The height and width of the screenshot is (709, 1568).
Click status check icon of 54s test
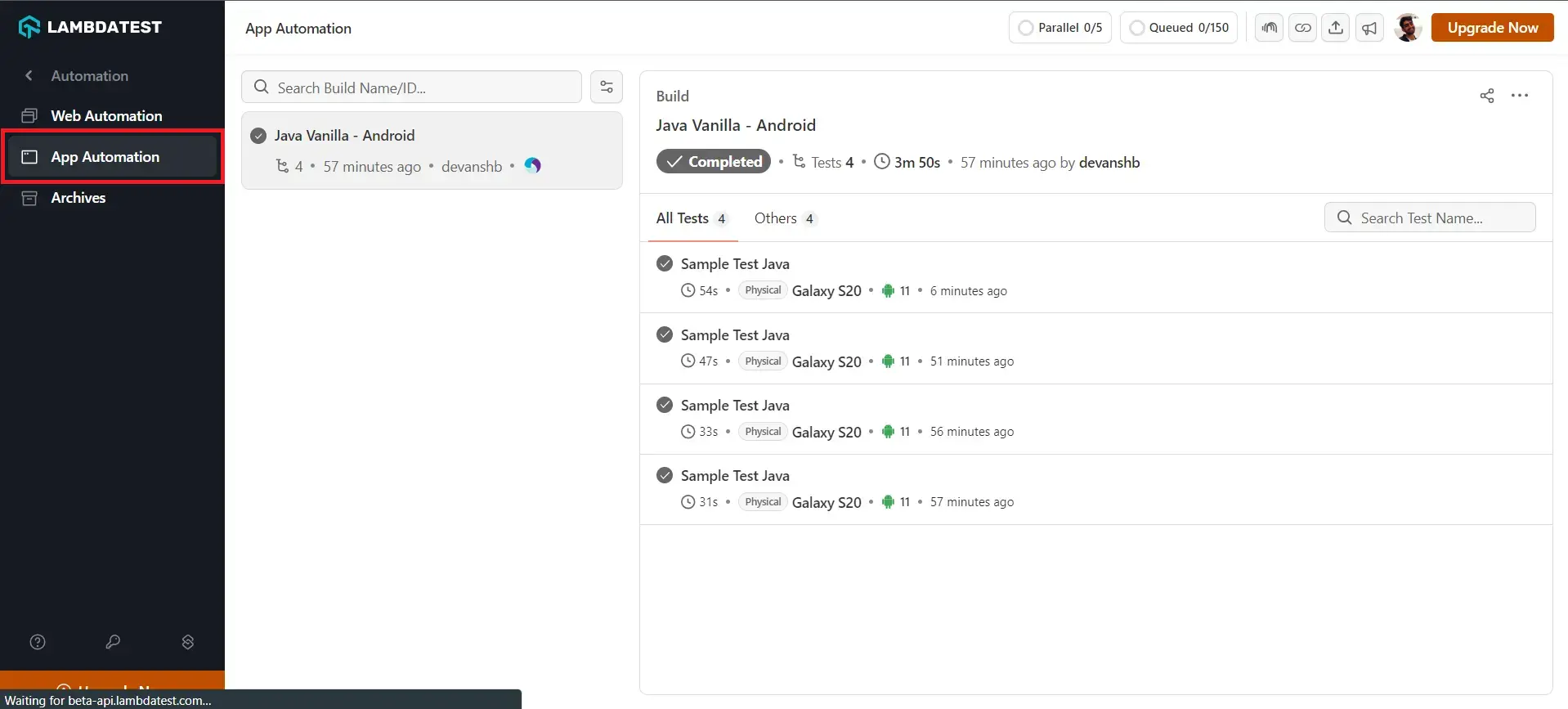tap(665, 263)
